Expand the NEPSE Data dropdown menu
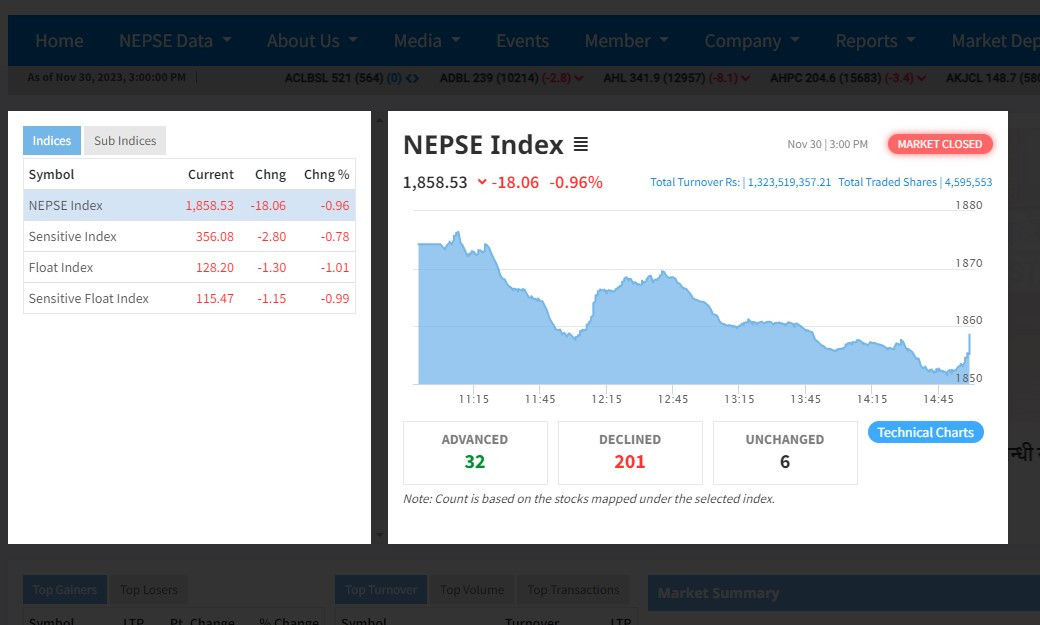Image resolution: width=1040 pixels, height=625 pixels. (175, 41)
